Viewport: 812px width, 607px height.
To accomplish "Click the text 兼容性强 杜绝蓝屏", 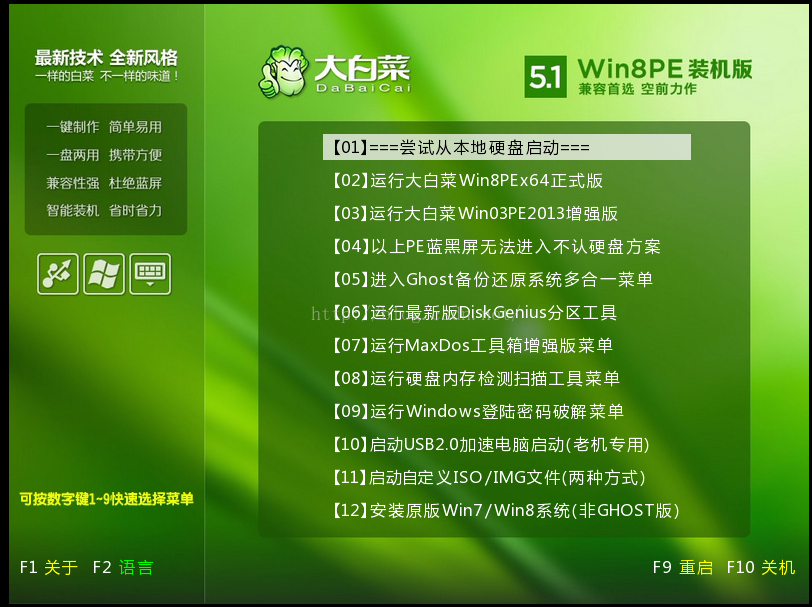I will [104, 183].
